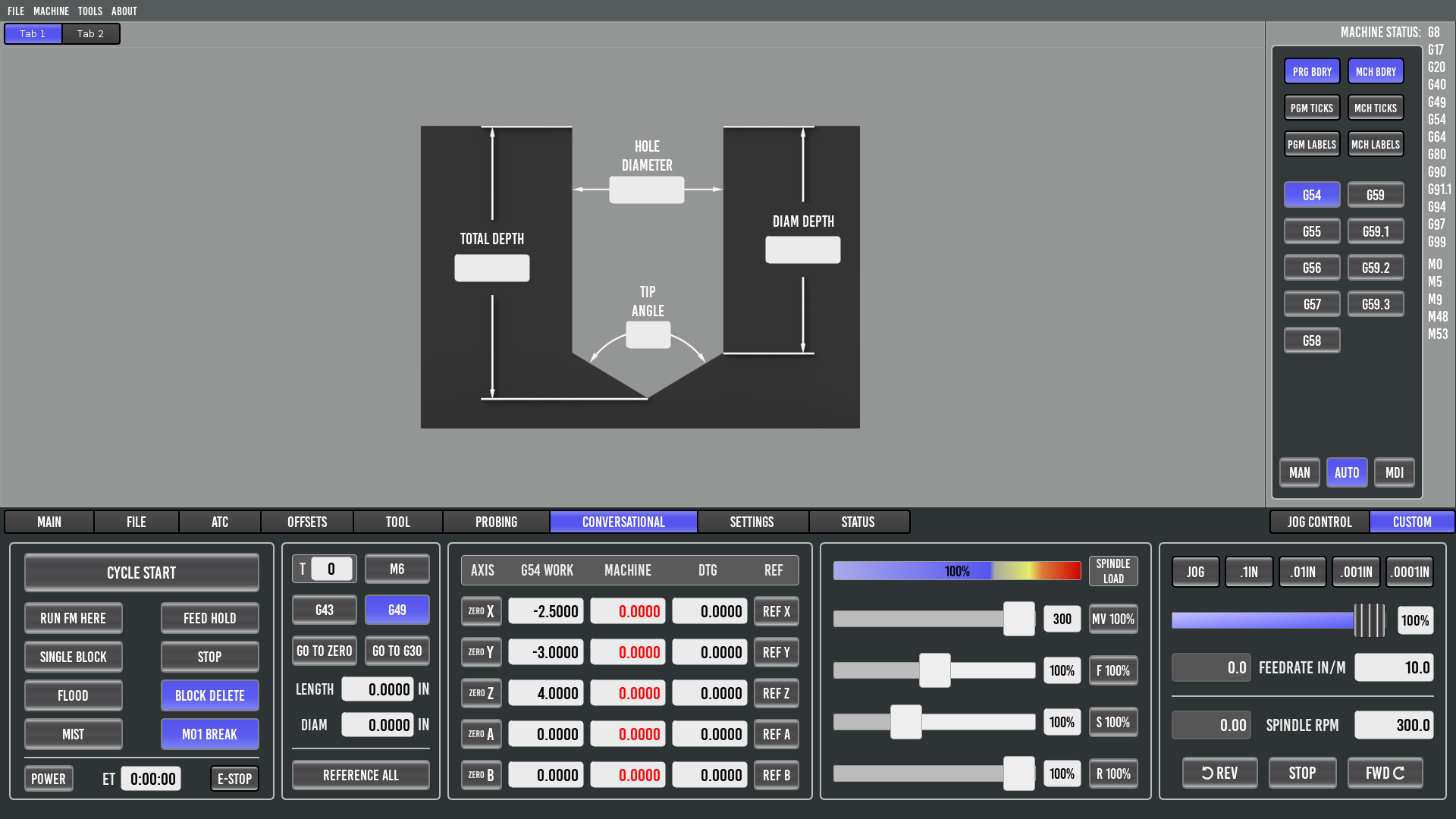This screenshot has width=1456, height=819.
Task: Open the MACHINE menu
Action: [51, 11]
